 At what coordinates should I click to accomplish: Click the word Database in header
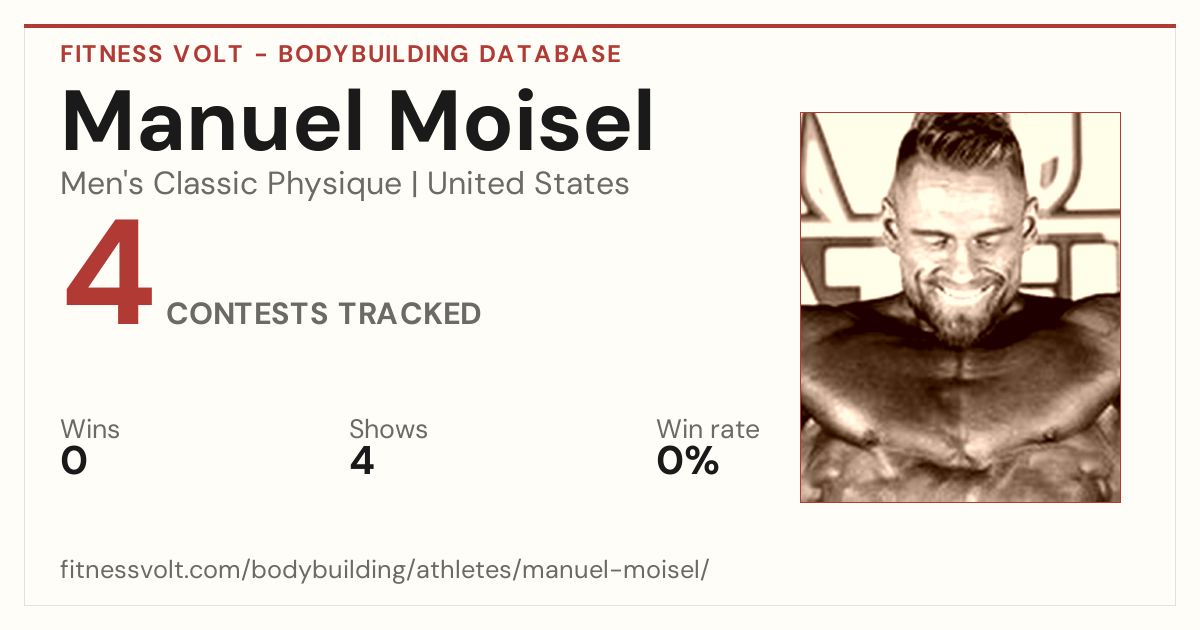550,54
